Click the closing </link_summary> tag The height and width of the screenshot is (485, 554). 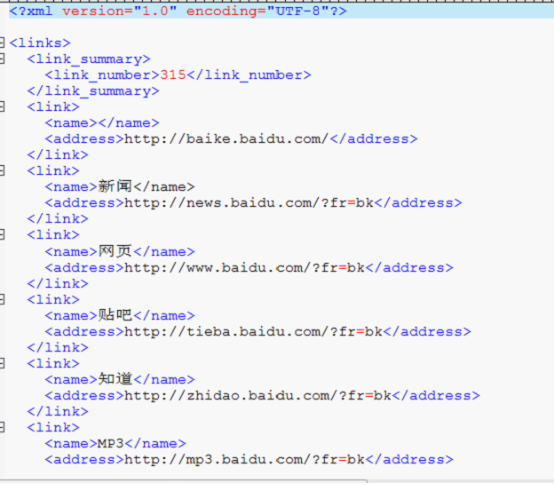pos(93,91)
